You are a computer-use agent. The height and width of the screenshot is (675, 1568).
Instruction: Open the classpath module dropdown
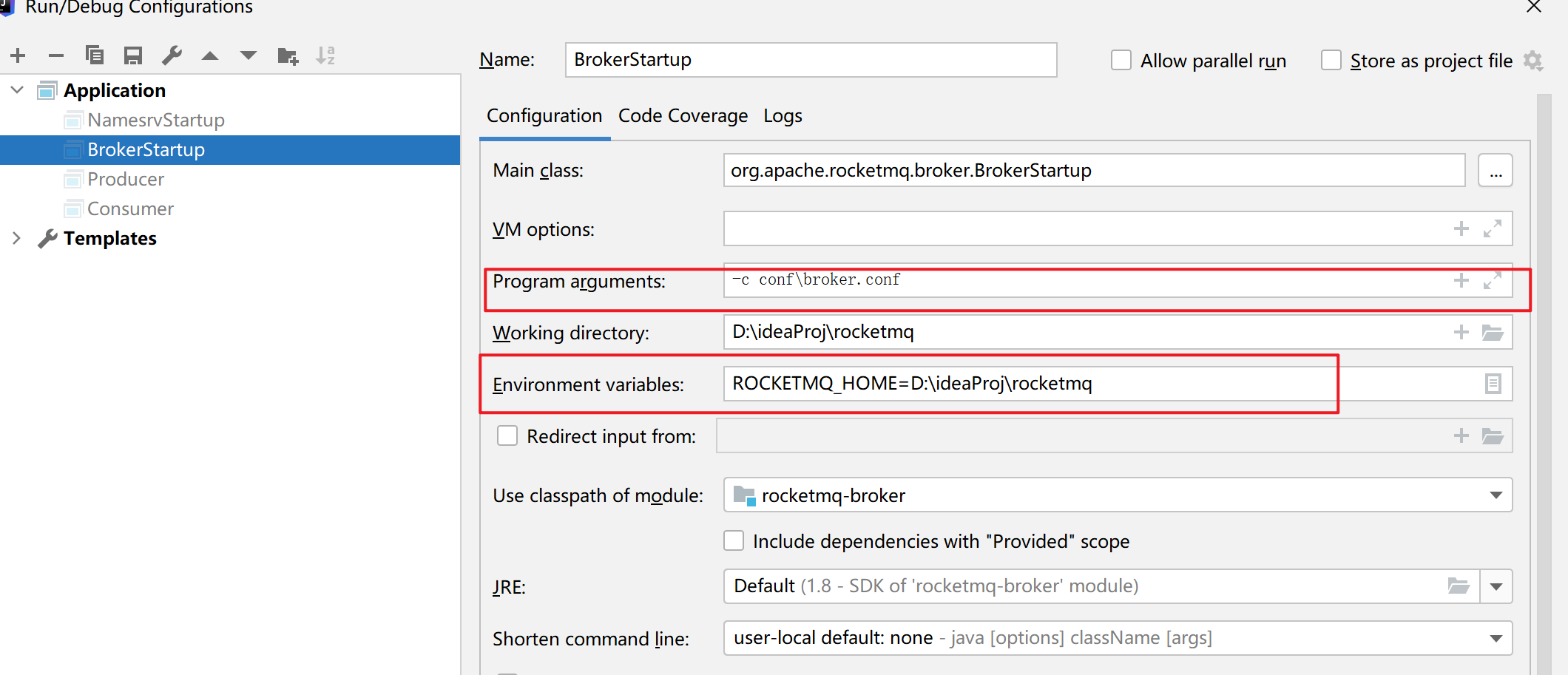click(1496, 495)
